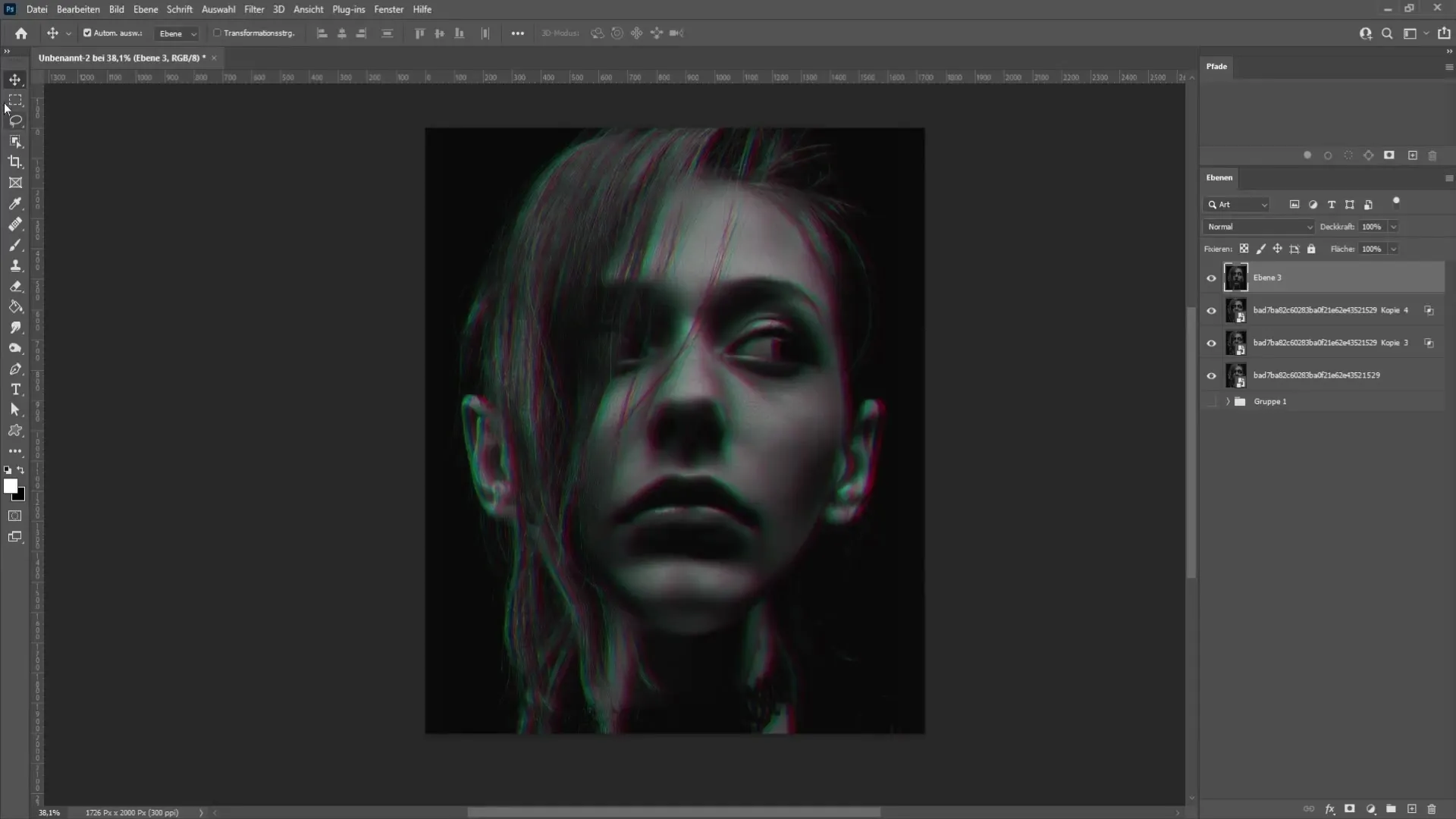Select the Pen tool

click(x=14, y=369)
